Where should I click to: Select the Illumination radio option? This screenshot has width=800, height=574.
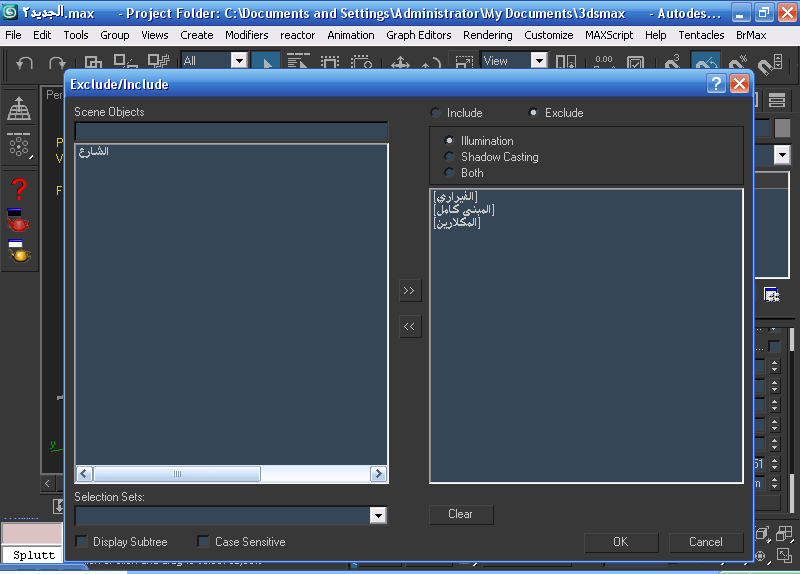pyautogui.click(x=449, y=141)
